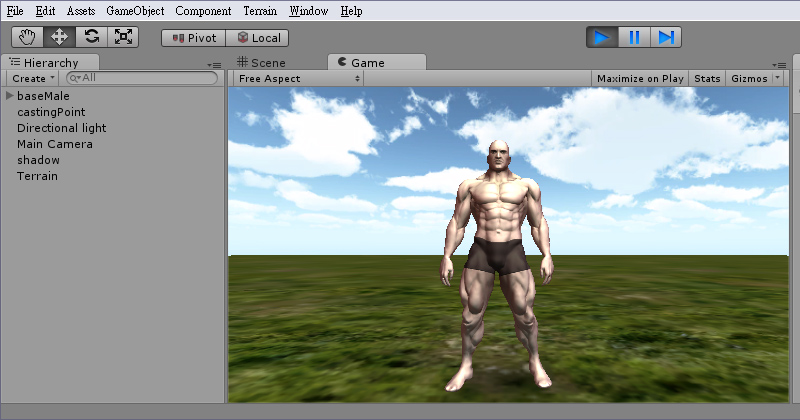The height and width of the screenshot is (420, 800).
Task: Open the File menu
Action: pyautogui.click(x=15, y=11)
